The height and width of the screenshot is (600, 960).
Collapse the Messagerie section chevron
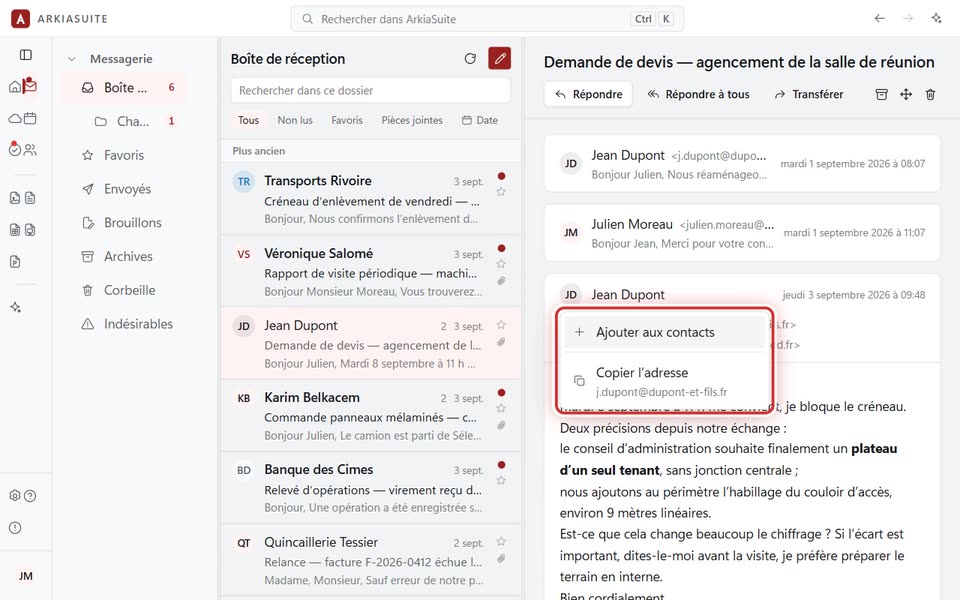(72, 59)
